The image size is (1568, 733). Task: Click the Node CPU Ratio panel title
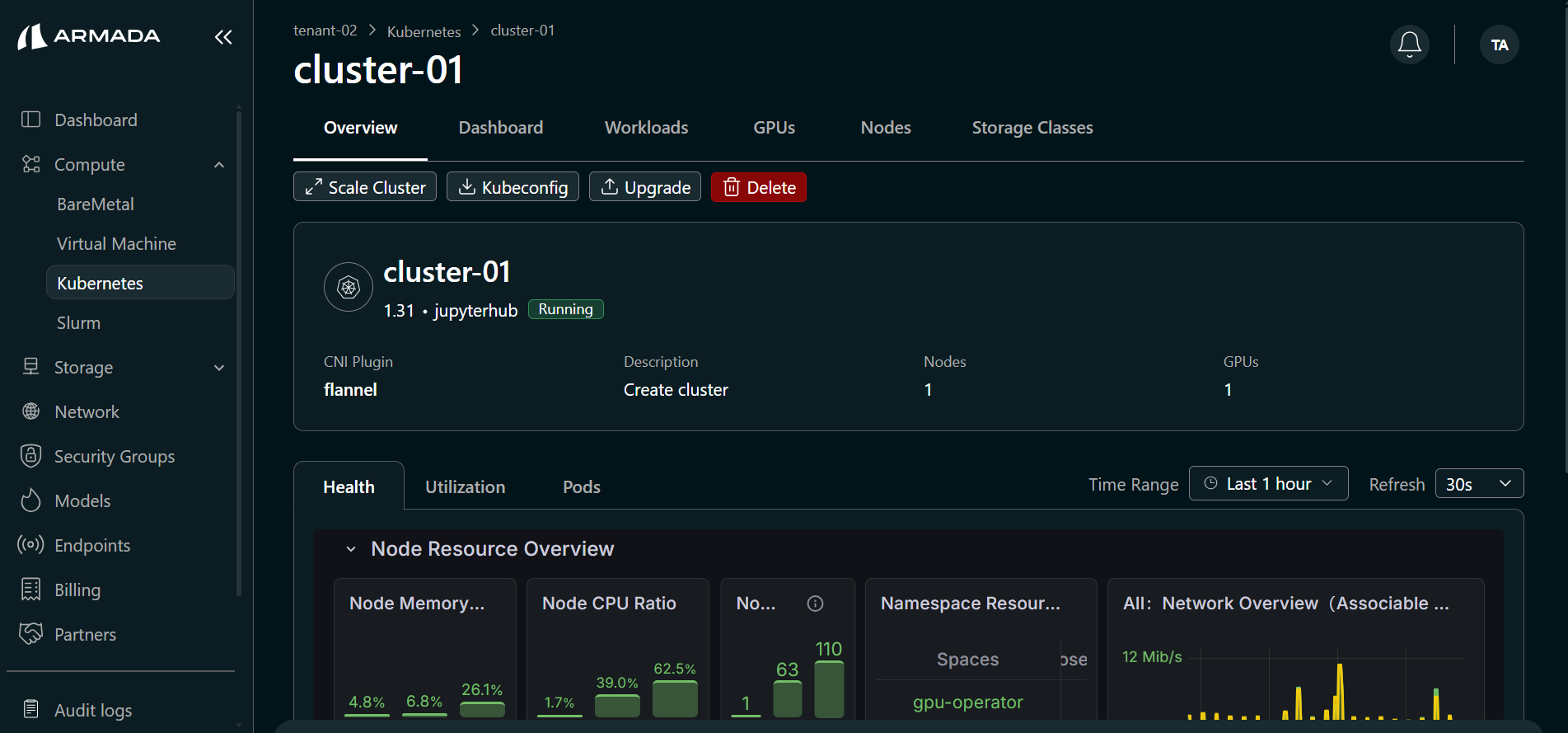pos(609,604)
